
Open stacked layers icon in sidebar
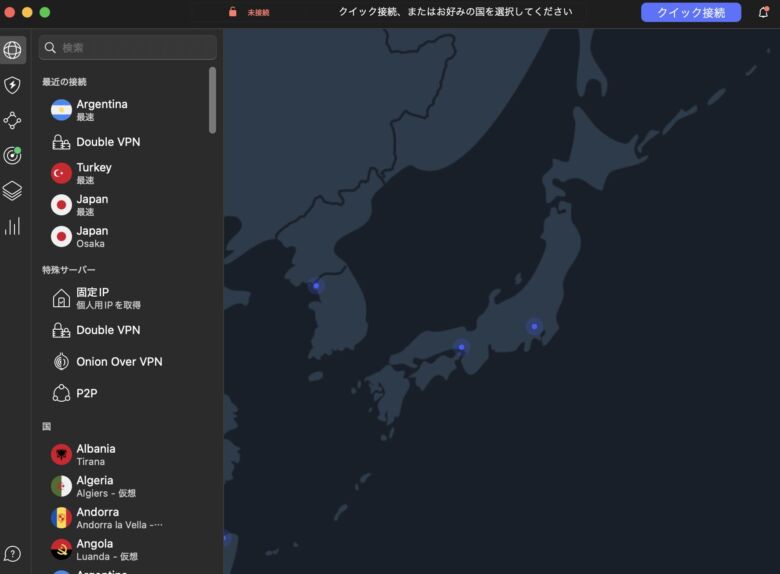(12, 191)
